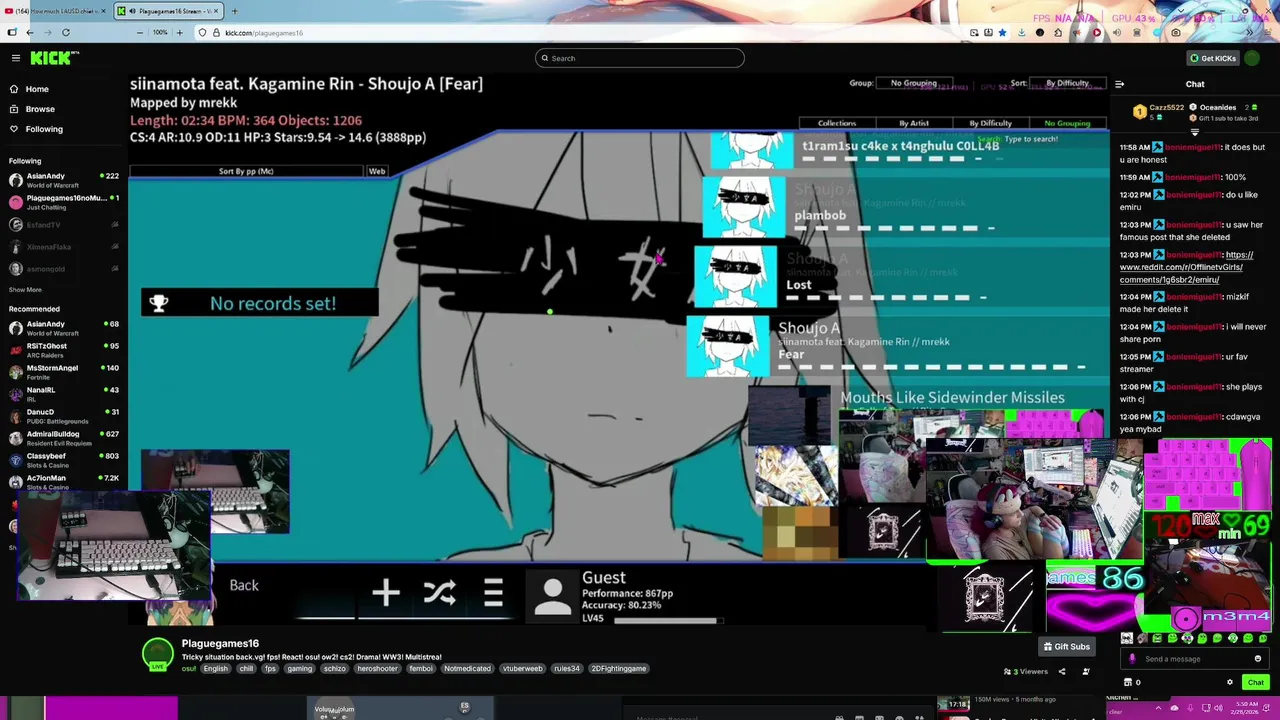This screenshot has width=1280, height=720.
Task: Open the green profile avatar menu
Action: tap(1252, 58)
